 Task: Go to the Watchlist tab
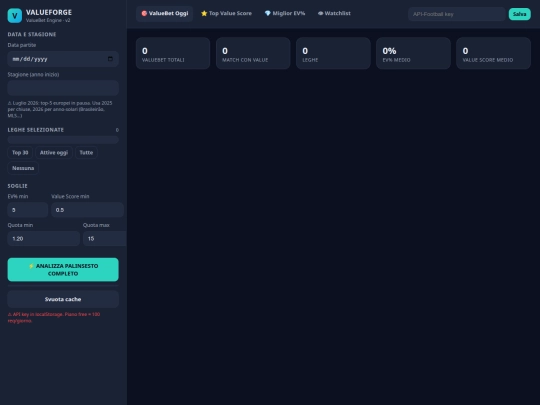[x=334, y=13]
